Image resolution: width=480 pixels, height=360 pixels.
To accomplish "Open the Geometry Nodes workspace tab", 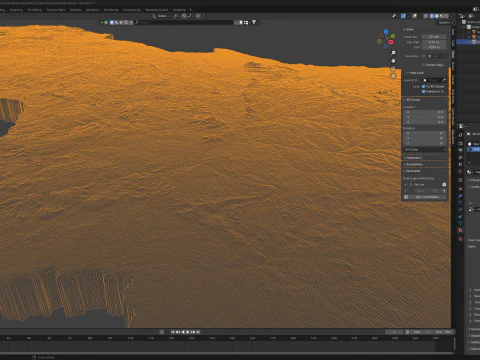I will (x=156, y=10).
